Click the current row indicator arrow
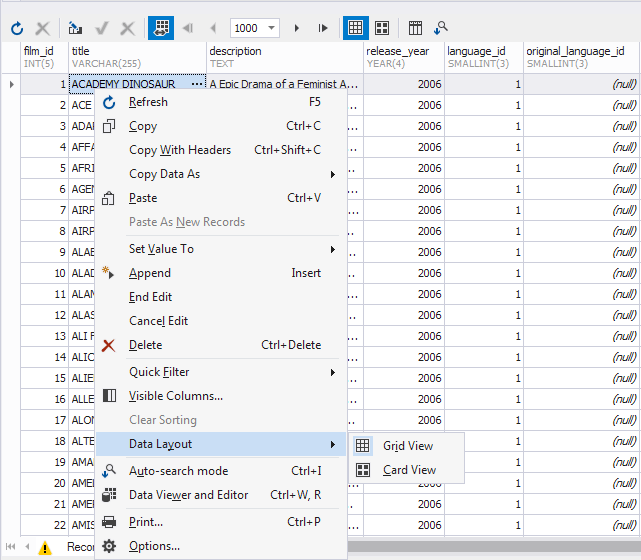This screenshot has width=641, height=560. [x=11, y=84]
